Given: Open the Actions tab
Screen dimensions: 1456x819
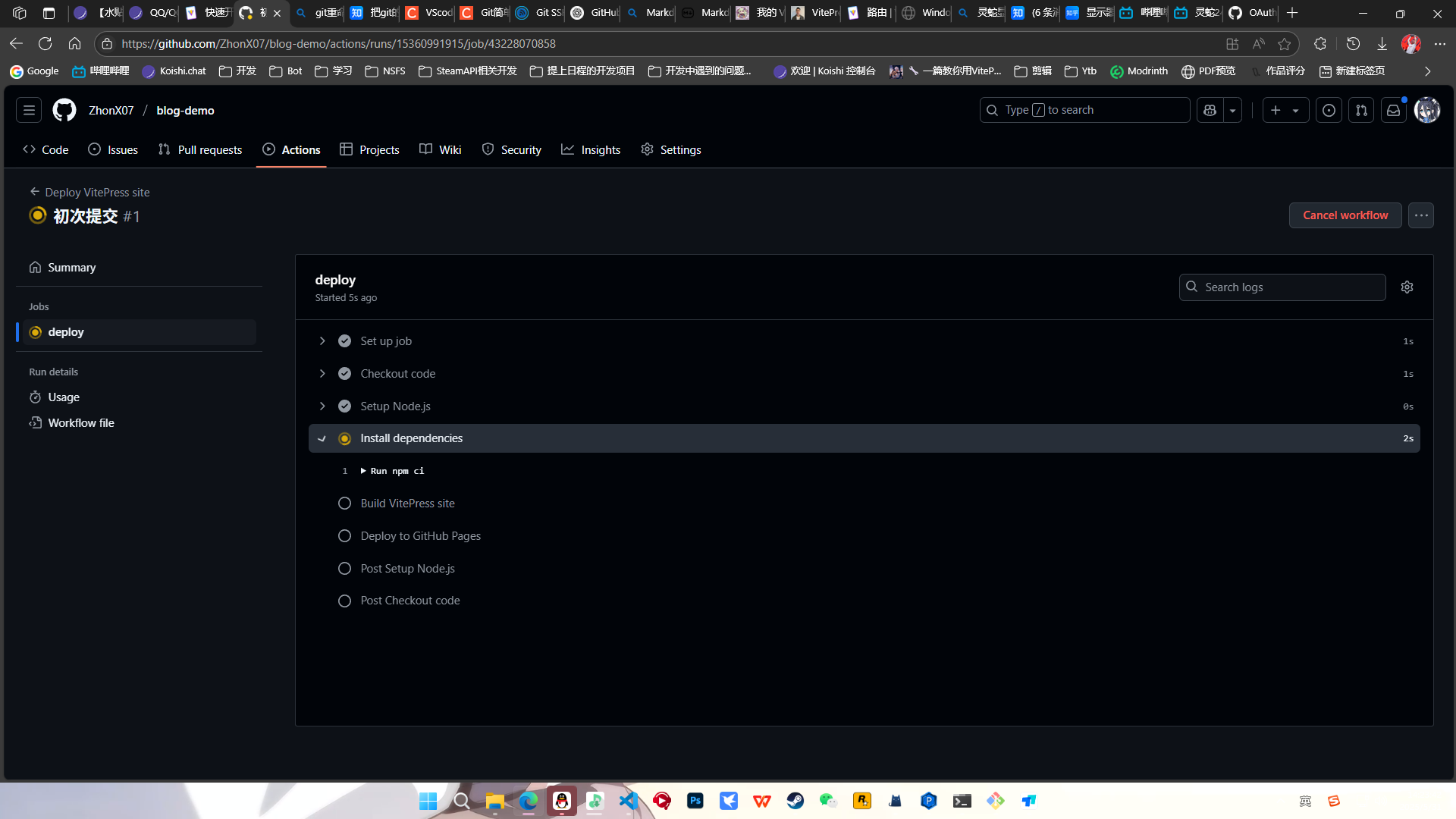Looking at the screenshot, I should [291, 149].
